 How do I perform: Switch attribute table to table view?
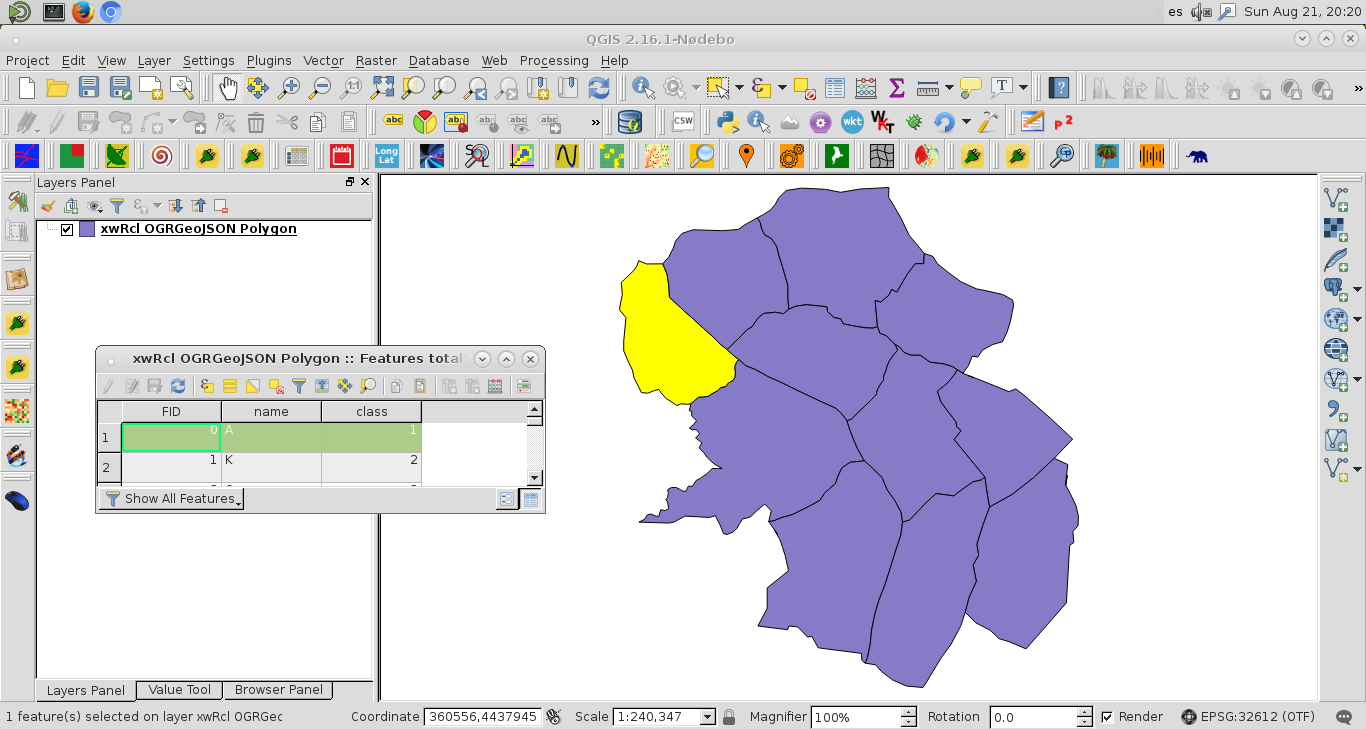531,499
